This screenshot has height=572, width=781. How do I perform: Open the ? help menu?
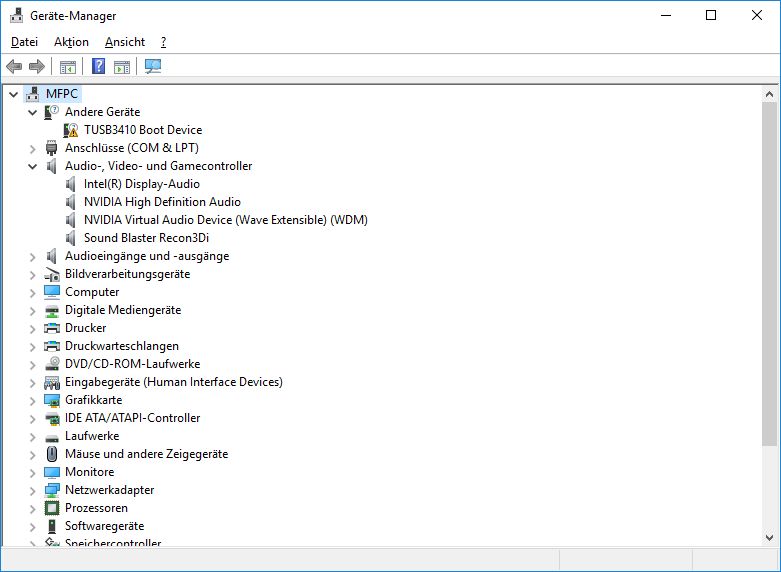click(x=163, y=42)
